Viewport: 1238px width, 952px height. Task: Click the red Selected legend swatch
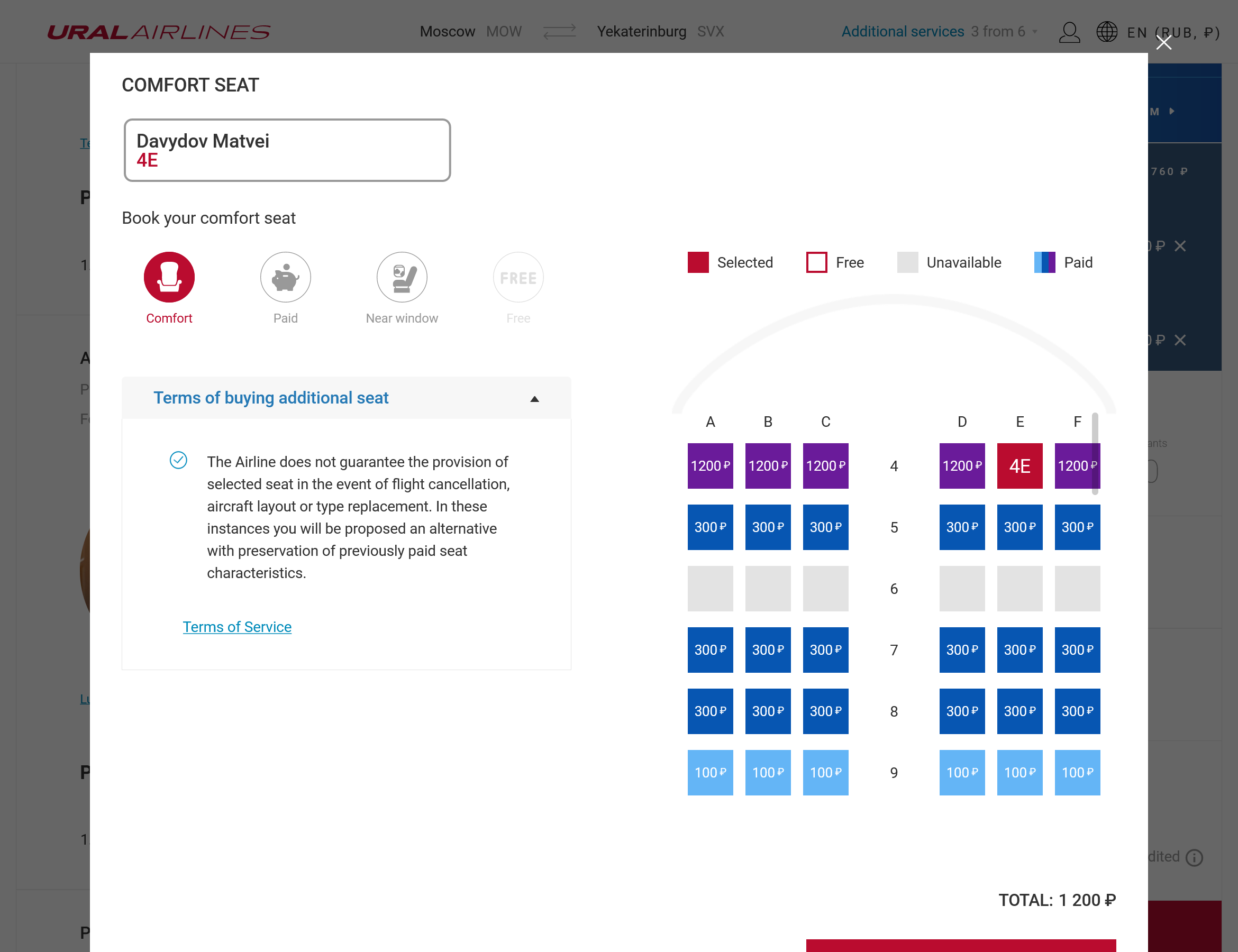(697, 262)
